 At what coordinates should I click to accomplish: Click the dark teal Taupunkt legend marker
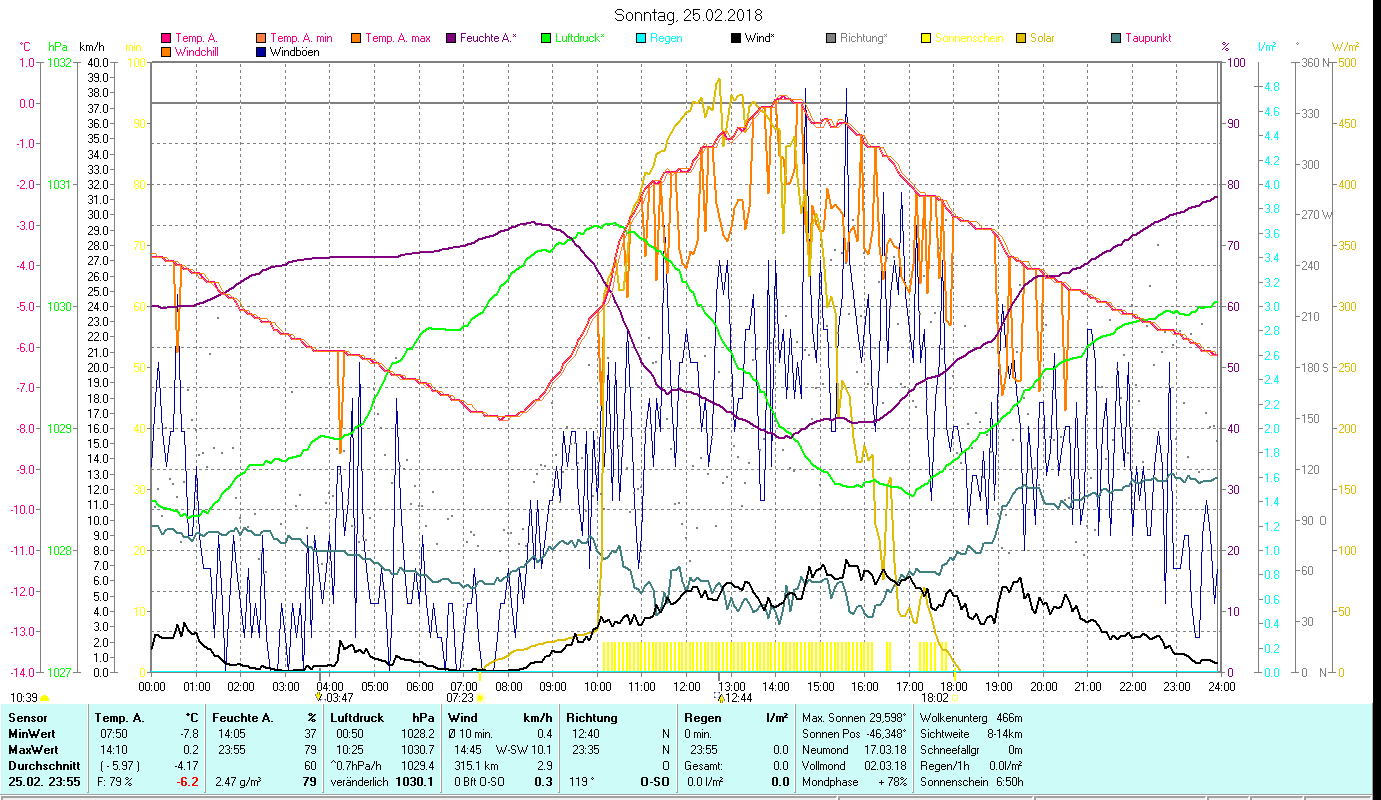click(x=1116, y=39)
